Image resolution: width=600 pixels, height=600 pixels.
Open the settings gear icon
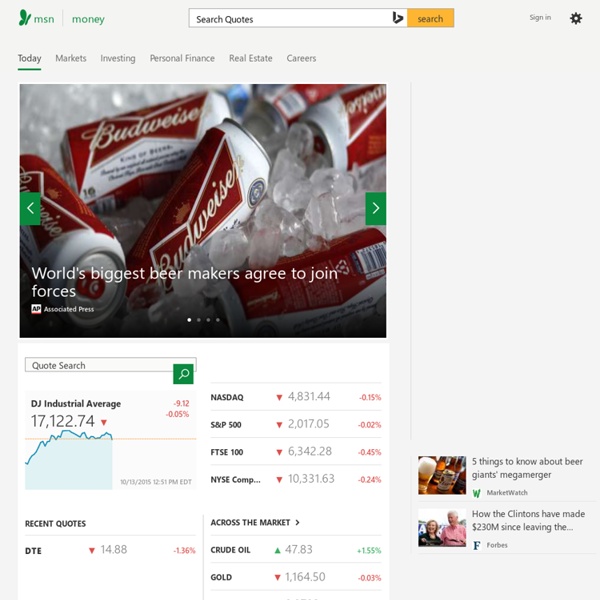576,18
